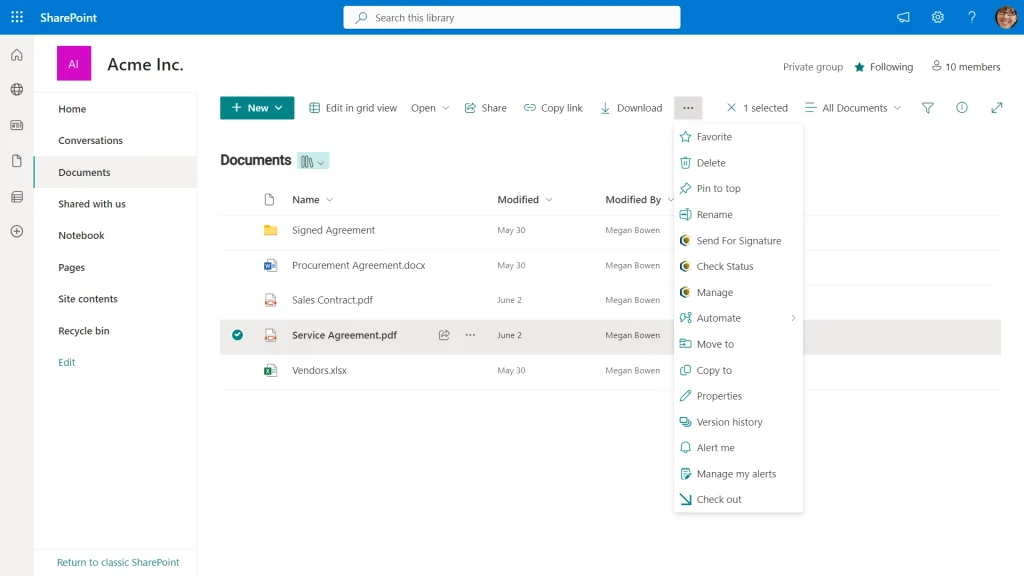Open Version history
The image size is (1024, 576).
738,422
